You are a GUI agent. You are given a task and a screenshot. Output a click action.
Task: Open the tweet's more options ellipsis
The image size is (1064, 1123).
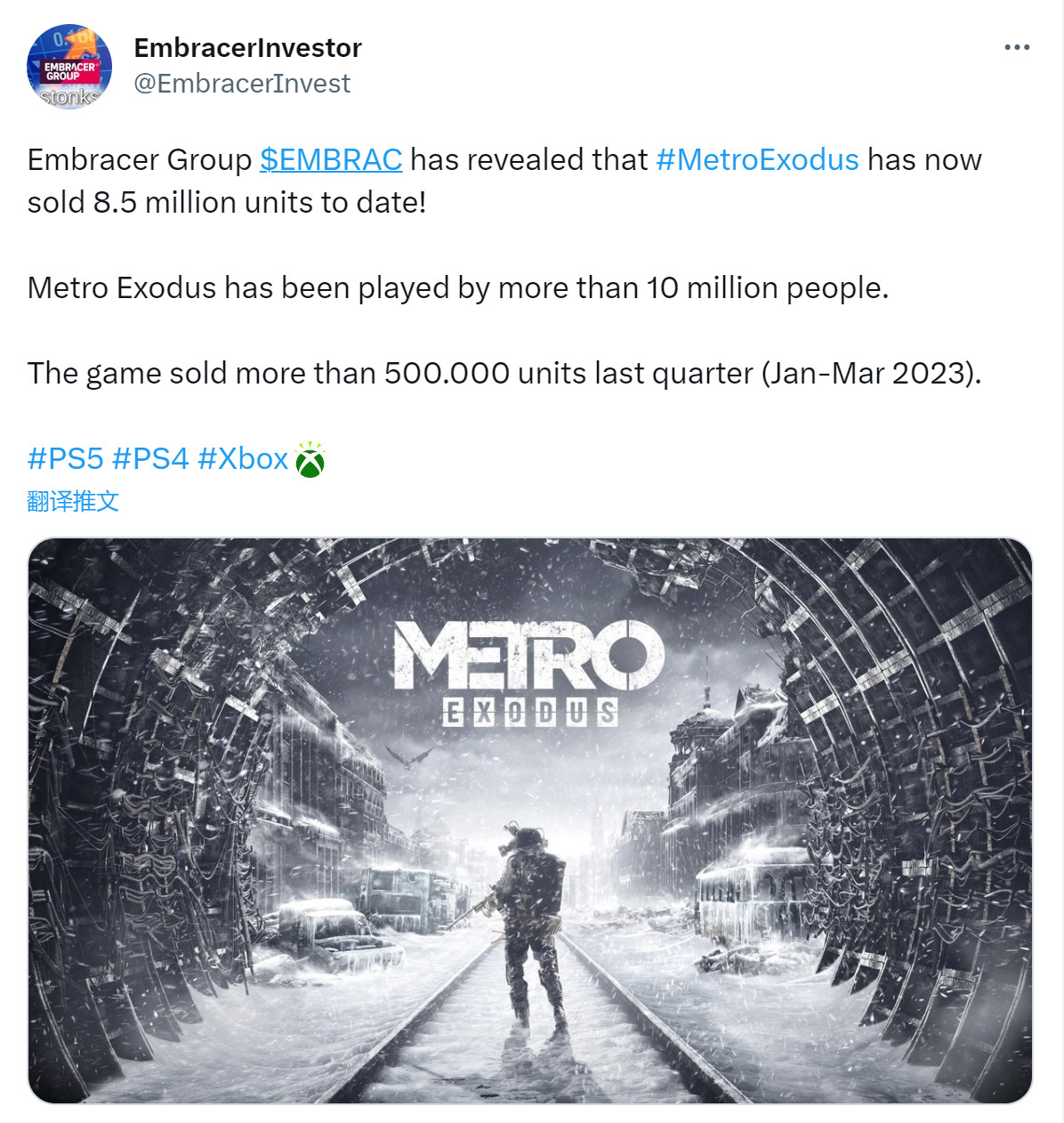point(1016,47)
